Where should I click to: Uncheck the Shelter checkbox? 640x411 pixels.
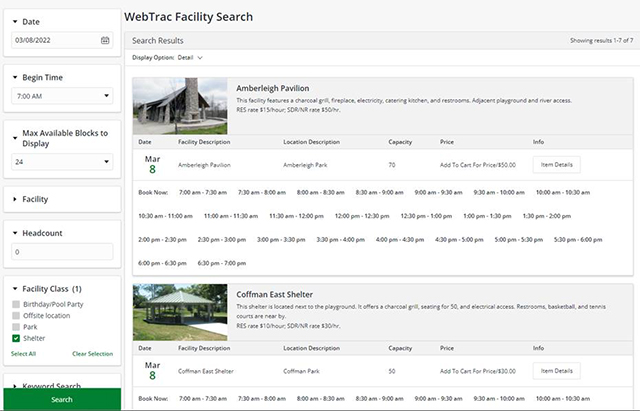coord(15,337)
